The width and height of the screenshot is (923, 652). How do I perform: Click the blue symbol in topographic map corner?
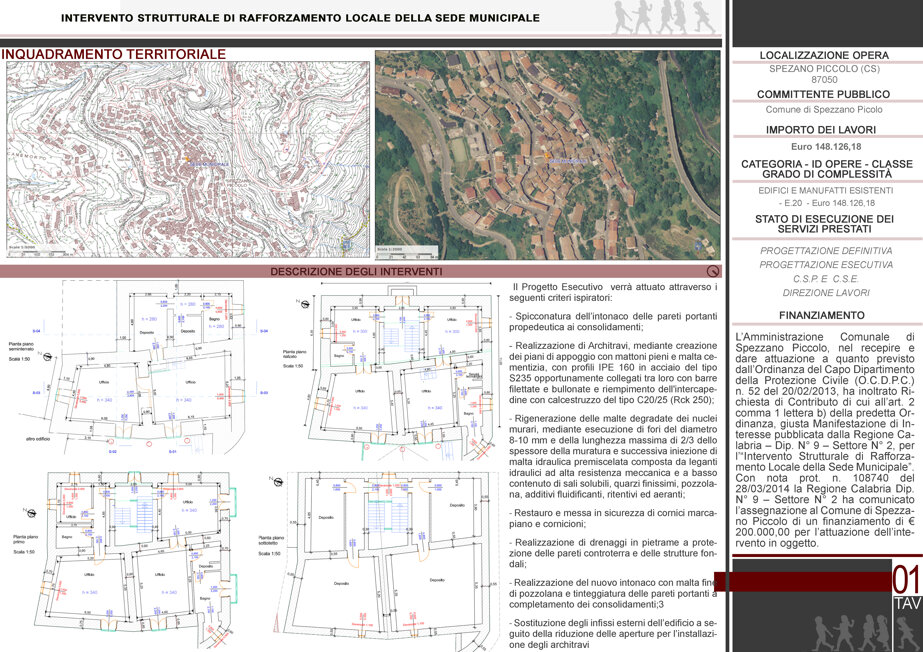[x=347, y=244]
